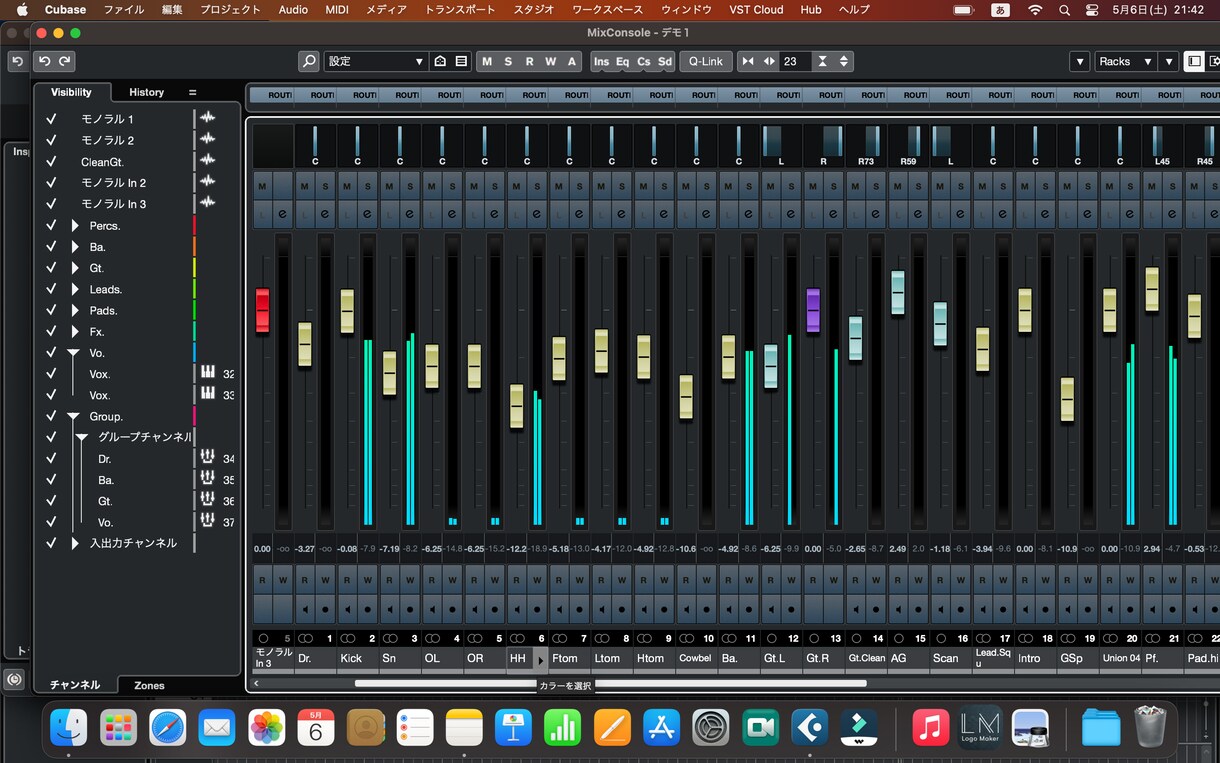The image size is (1220, 763).
Task: Click the horizontal scrollbar under the channels
Action: (x=610, y=684)
